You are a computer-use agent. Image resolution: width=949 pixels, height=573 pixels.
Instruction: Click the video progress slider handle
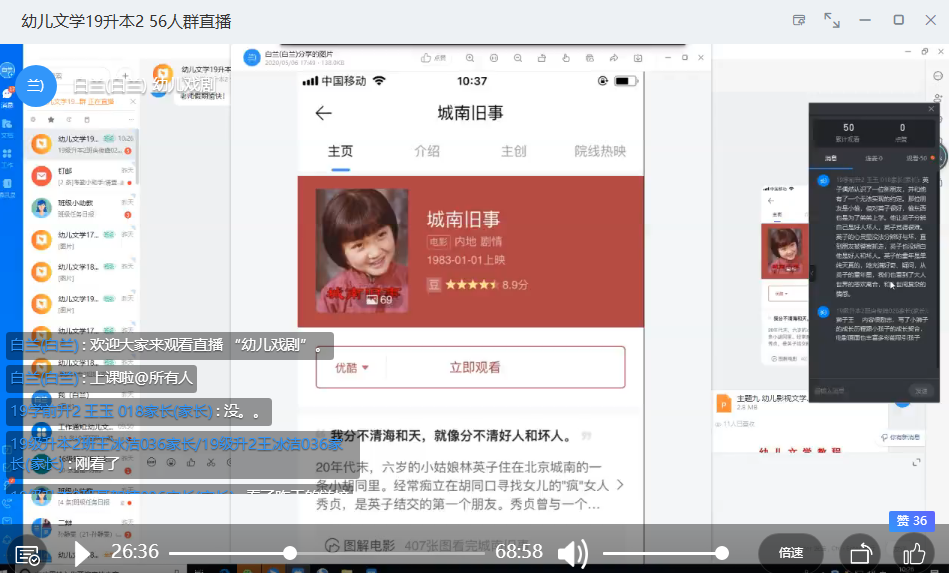click(290, 553)
